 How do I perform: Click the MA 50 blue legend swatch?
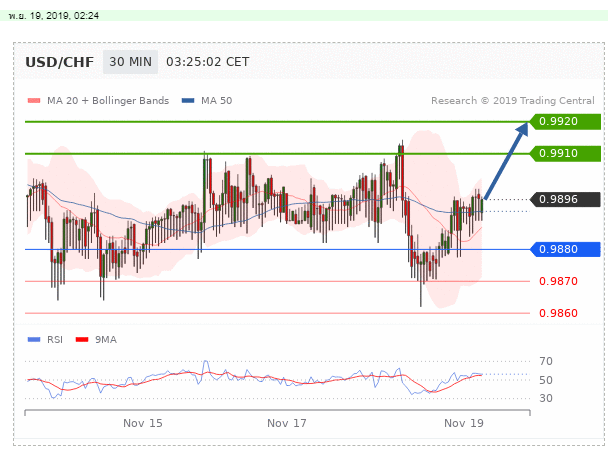(x=188, y=101)
